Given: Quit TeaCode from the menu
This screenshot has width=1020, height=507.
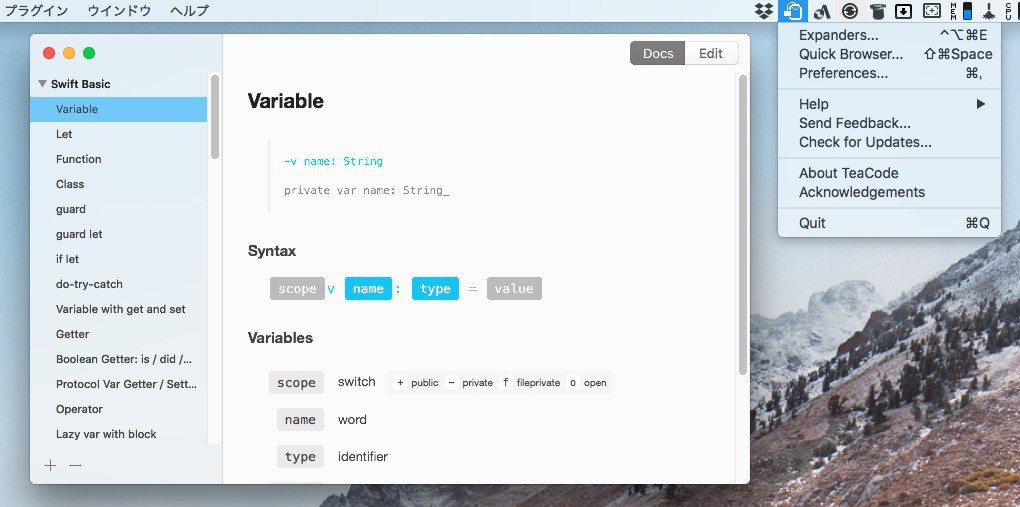Looking at the screenshot, I should coord(889,223).
